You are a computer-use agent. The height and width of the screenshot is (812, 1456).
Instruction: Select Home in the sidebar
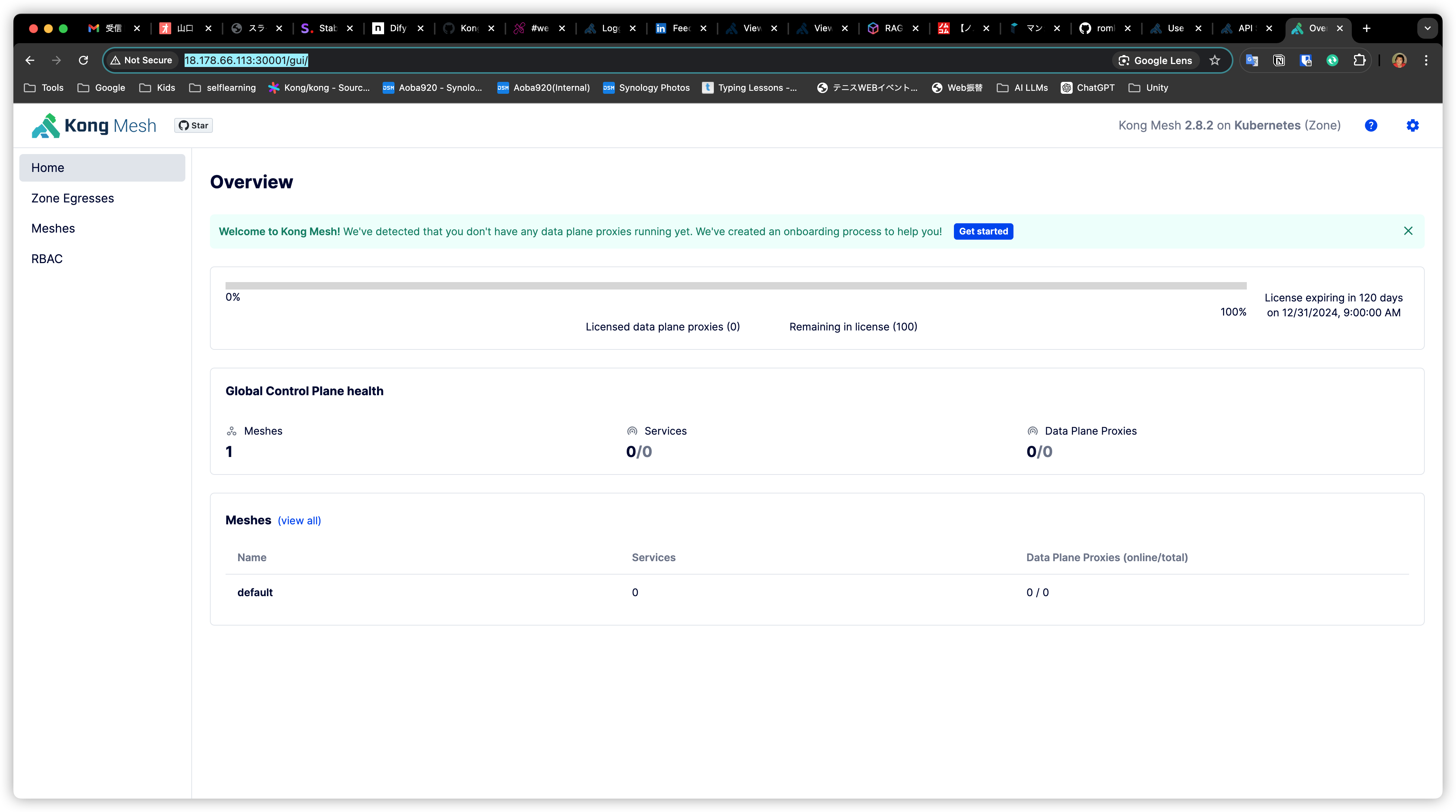point(102,168)
